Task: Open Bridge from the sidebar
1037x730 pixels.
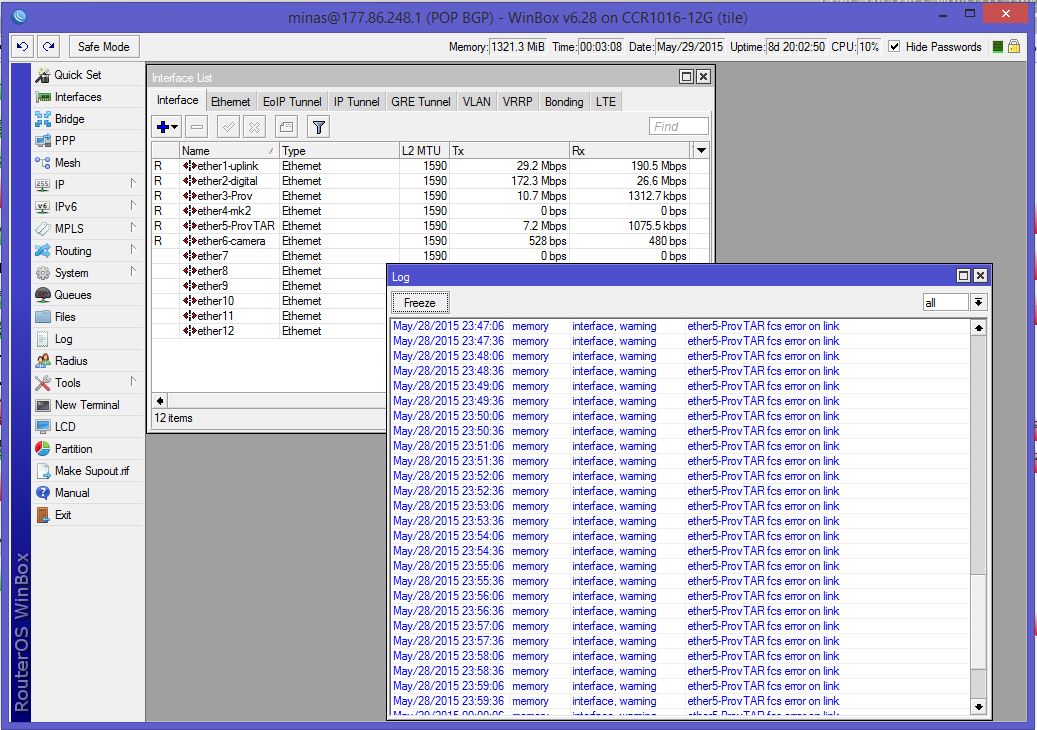Action: (69, 119)
